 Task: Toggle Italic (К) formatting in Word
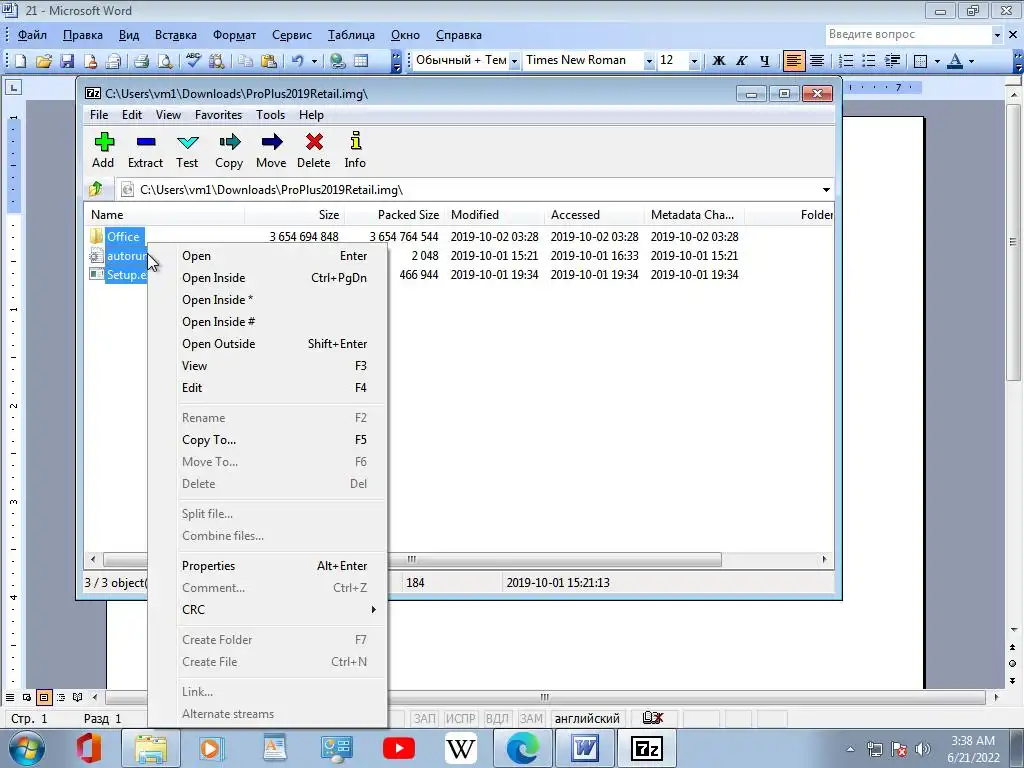point(741,61)
